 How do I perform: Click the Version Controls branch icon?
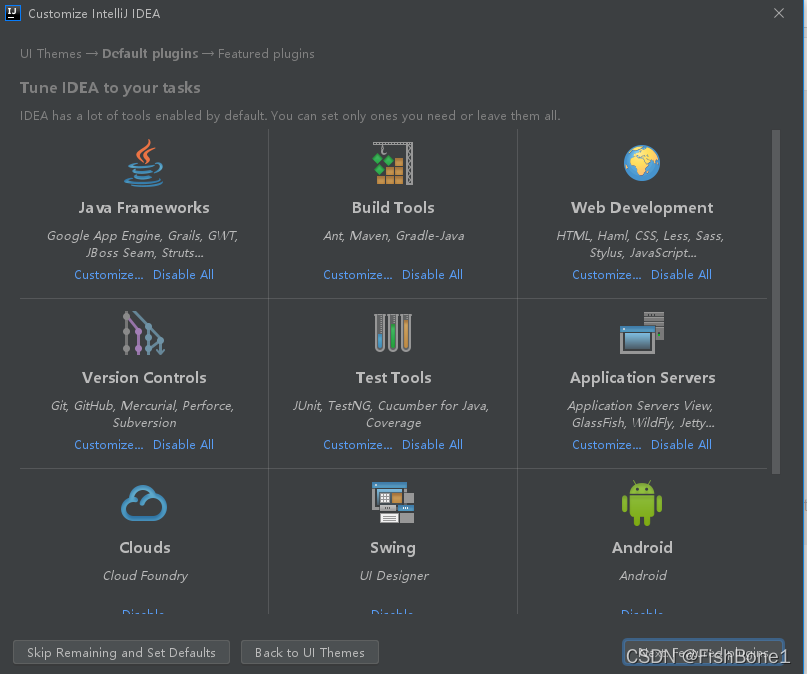coord(144,333)
